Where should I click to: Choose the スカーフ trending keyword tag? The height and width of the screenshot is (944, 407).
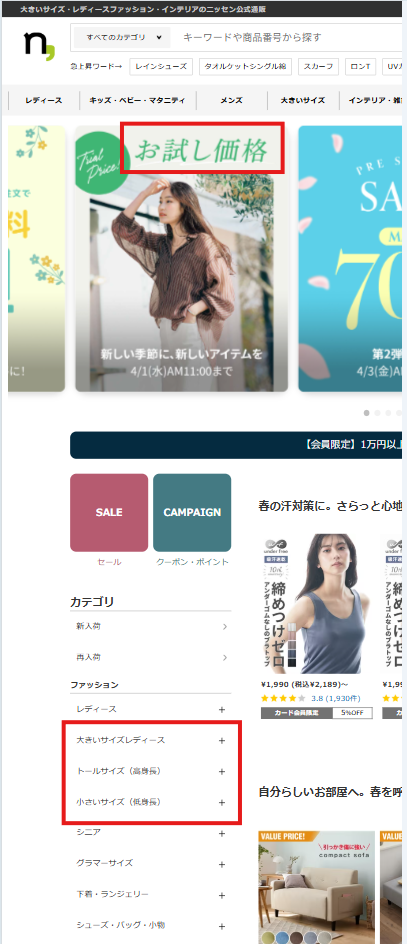coord(318,66)
